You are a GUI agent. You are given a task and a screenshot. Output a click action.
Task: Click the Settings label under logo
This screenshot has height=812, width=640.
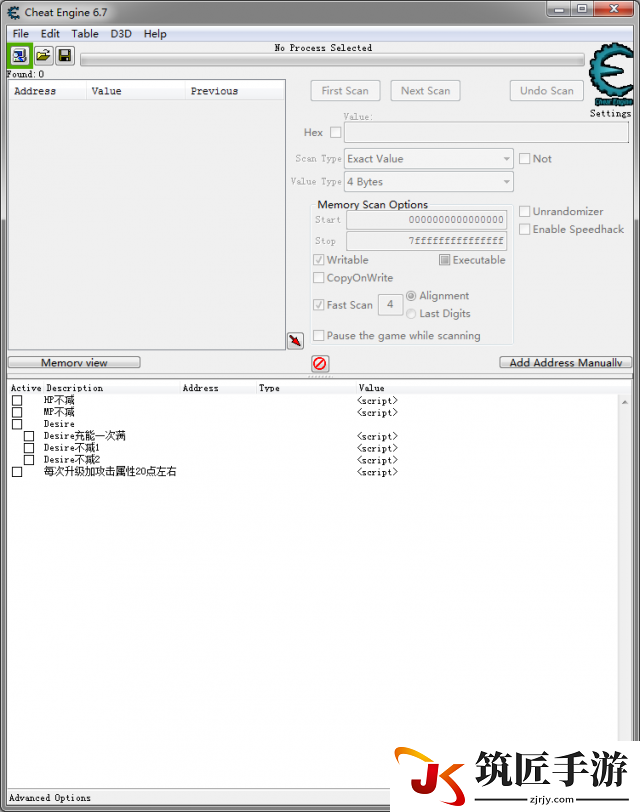(610, 113)
